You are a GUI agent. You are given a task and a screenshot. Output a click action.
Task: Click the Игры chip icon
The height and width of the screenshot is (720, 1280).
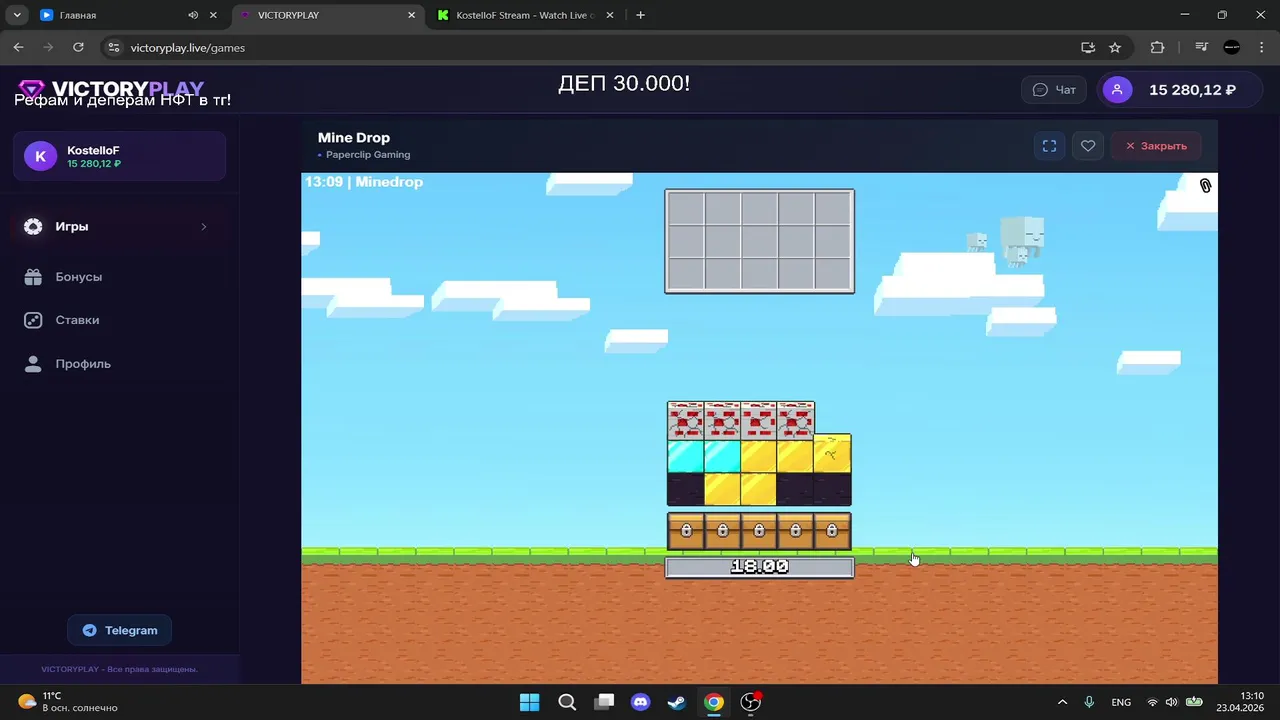point(33,227)
